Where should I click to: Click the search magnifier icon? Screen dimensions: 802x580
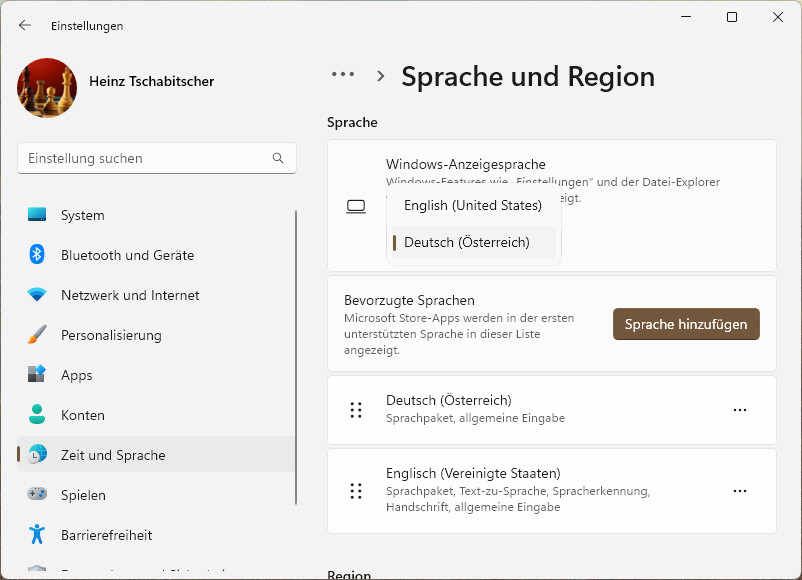pos(278,158)
